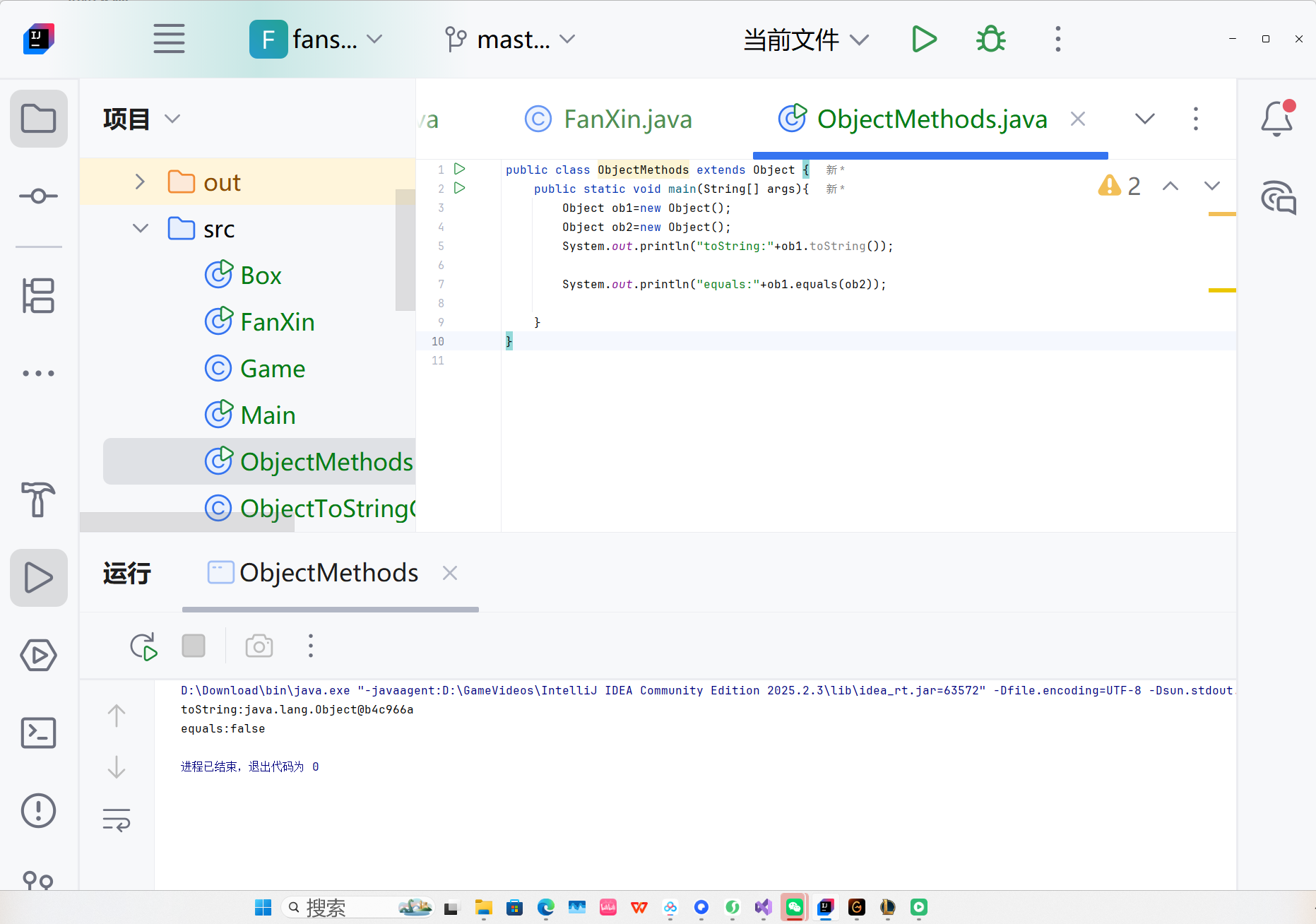Click run gutter icon at line 1

[459, 169]
